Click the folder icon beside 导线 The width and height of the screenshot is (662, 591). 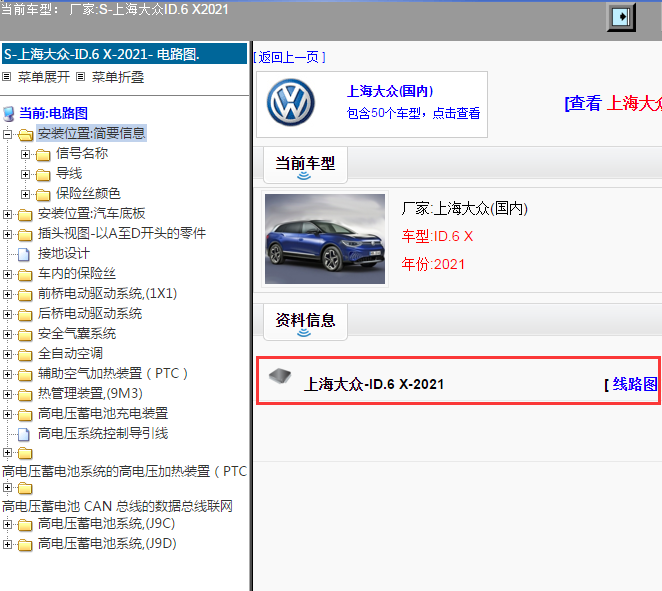pyautogui.click(x=43, y=175)
